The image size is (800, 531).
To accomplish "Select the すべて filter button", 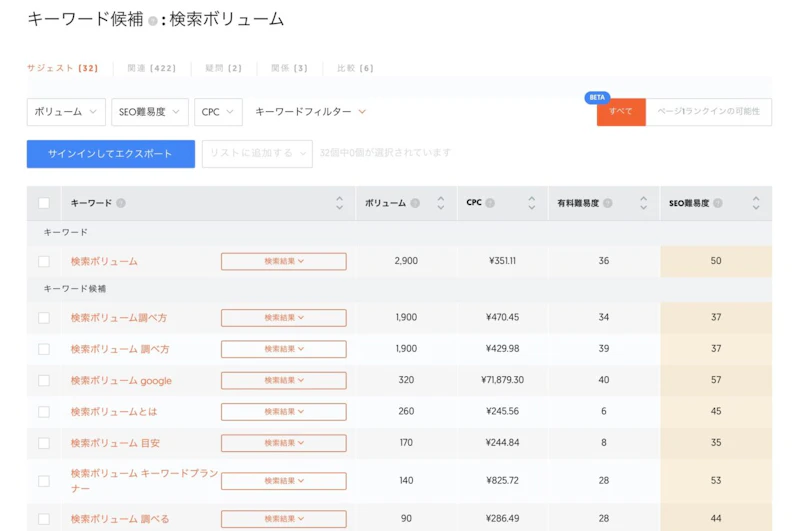I will (621, 112).
